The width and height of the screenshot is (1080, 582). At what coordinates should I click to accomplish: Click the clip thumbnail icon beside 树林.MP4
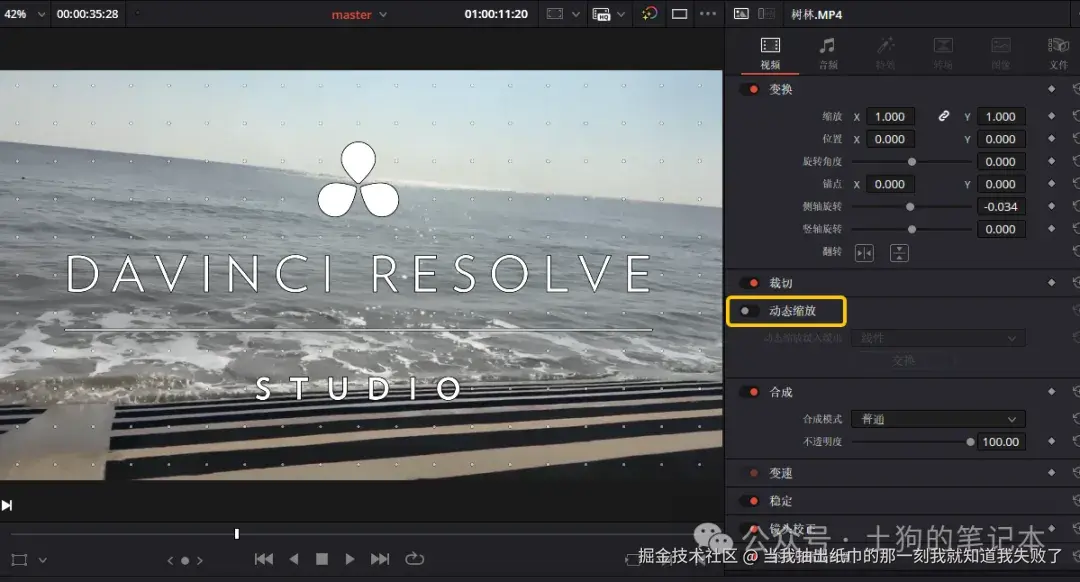click(x=741, y=14)
